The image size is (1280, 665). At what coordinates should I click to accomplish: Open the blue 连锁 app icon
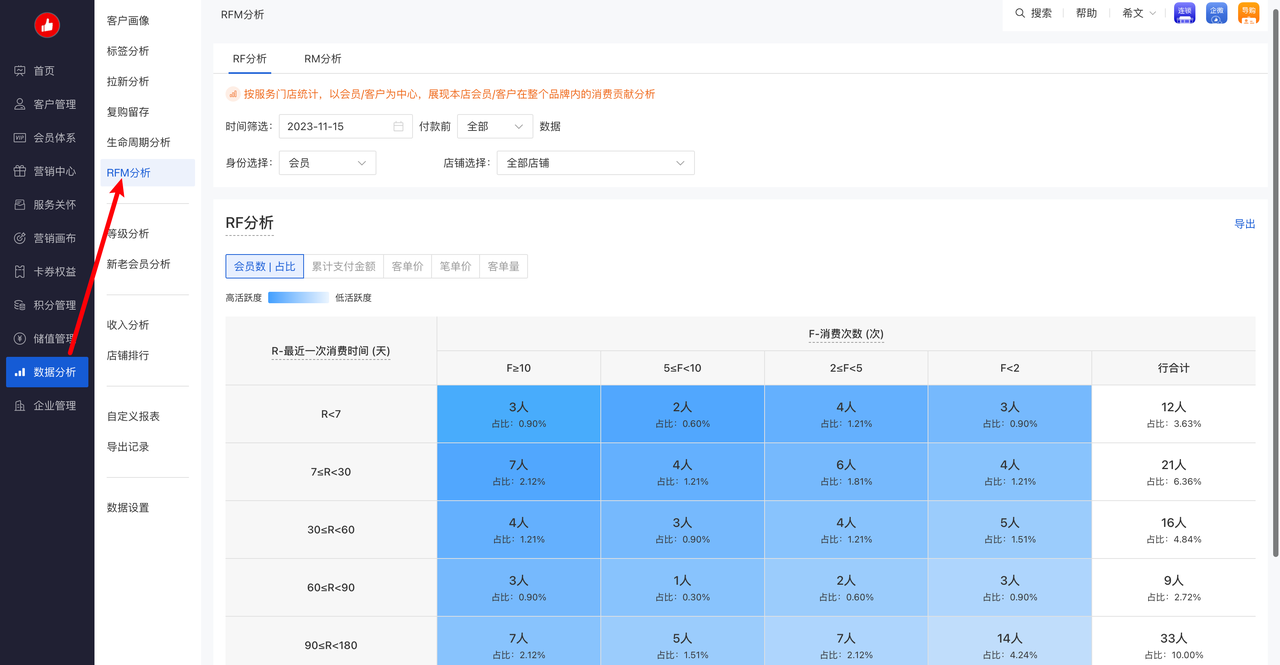(x=1184, y=13)
